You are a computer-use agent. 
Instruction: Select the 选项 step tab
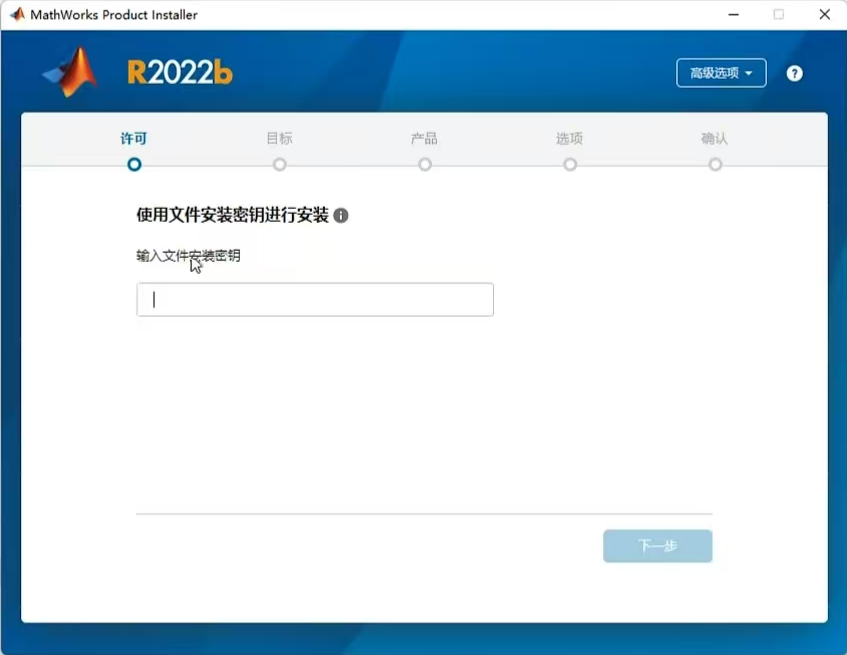(569, 139)
